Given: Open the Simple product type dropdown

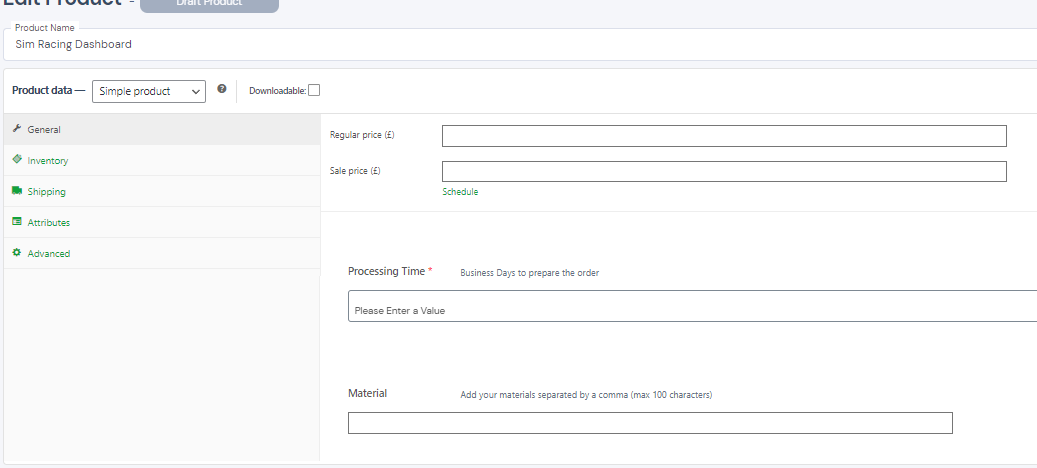Looking at the screenshot, I should point(149,91).
